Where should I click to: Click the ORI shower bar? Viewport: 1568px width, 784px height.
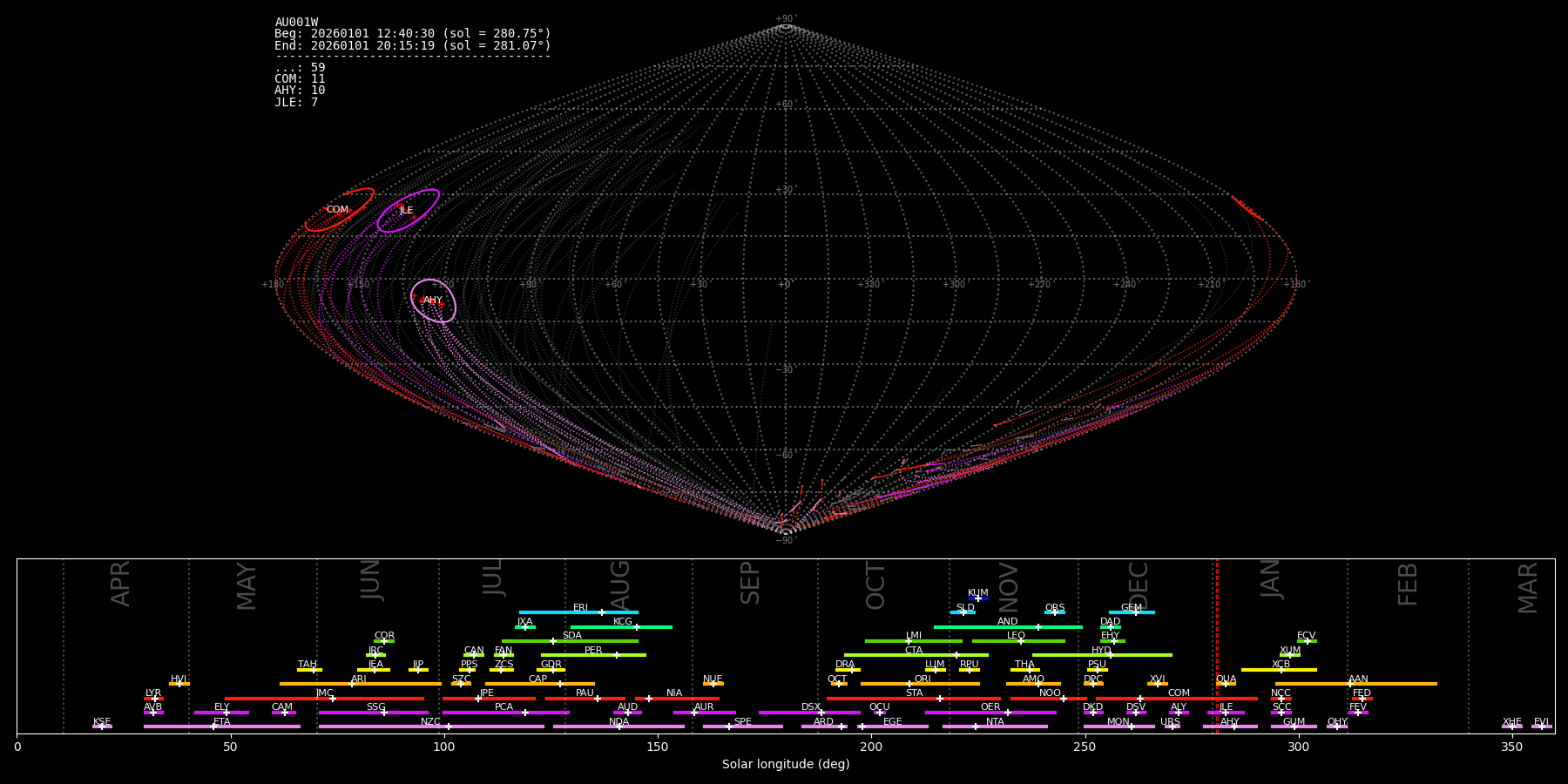920,684
